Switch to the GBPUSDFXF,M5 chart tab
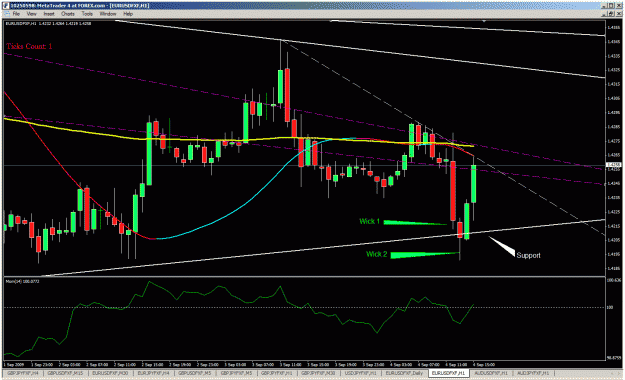 [x=195, y=373]
